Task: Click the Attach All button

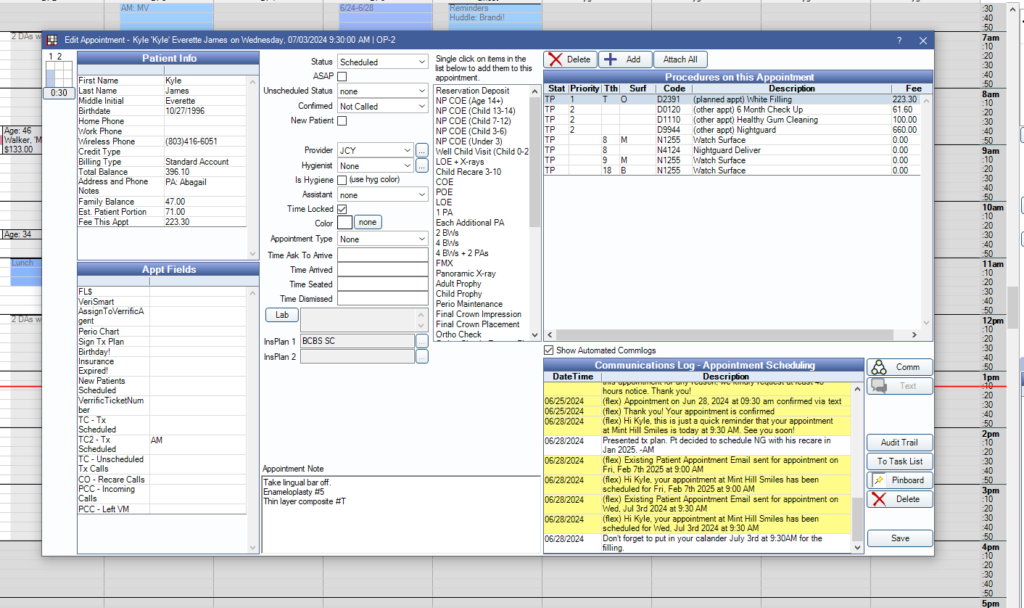Action: [x=680, y=59]
